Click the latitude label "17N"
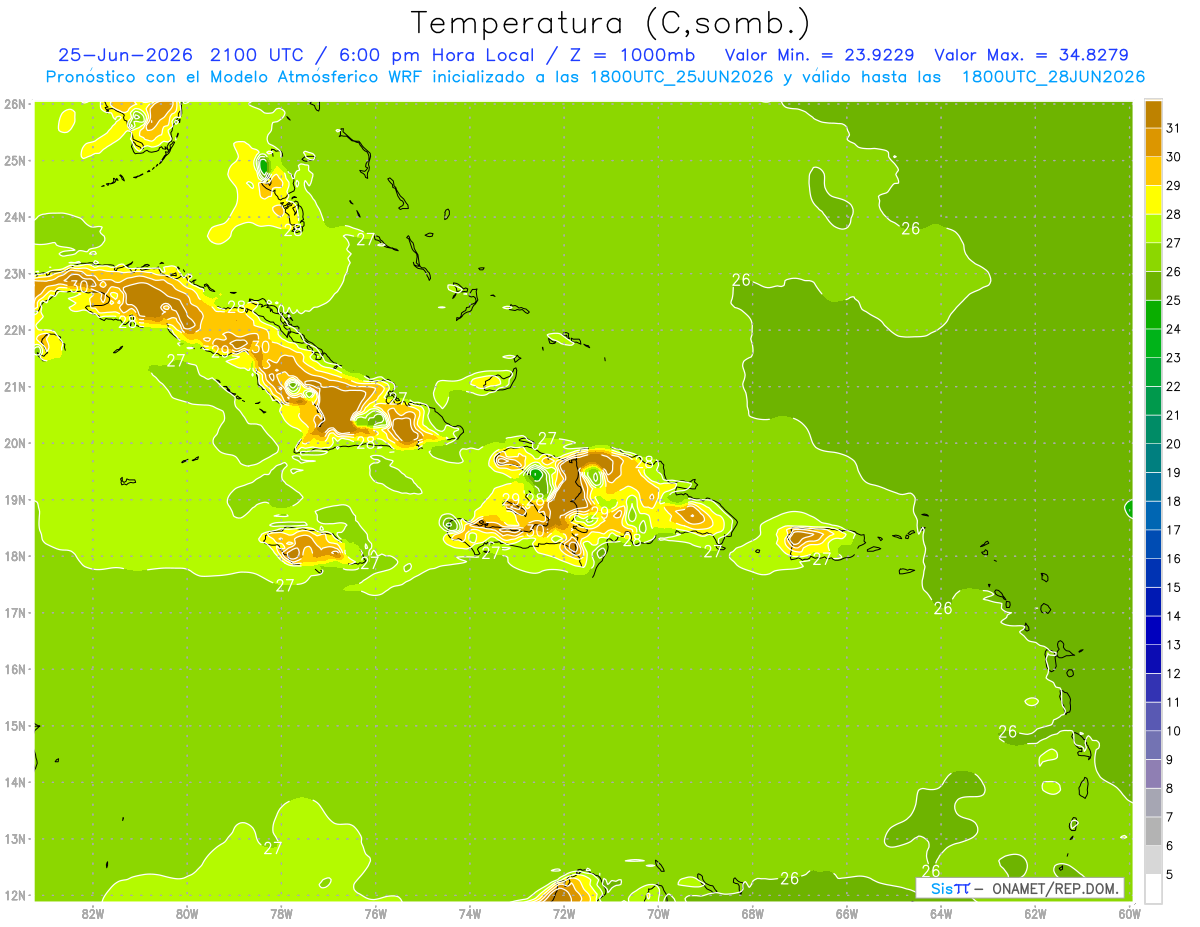The width and height of the screenshot is (1200, 927). (x=15, y=612)
